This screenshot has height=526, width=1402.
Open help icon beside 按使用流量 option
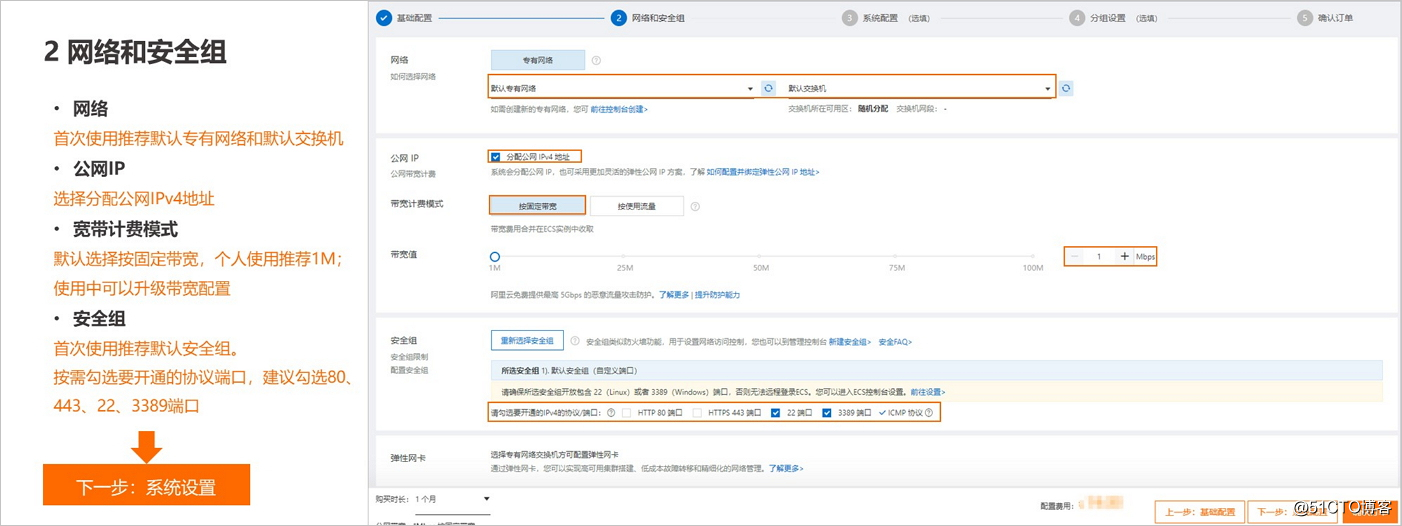pyautogui.click(x=695, y=206)
